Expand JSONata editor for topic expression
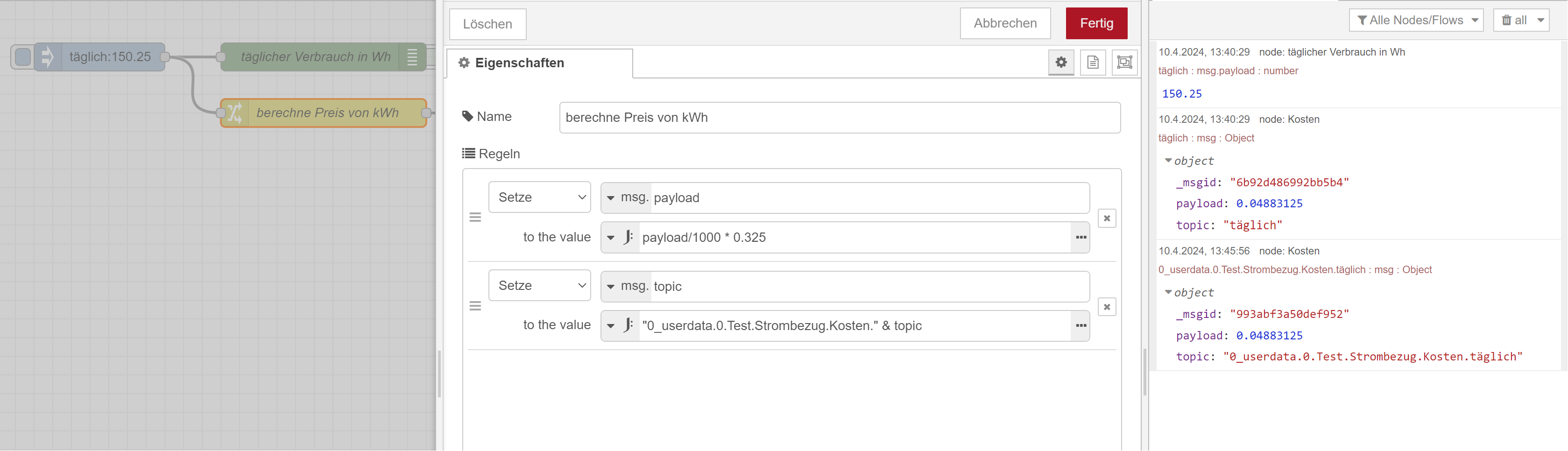Image resolution: width=1568 pixels, height=451 pixels. click(1081, 325)
